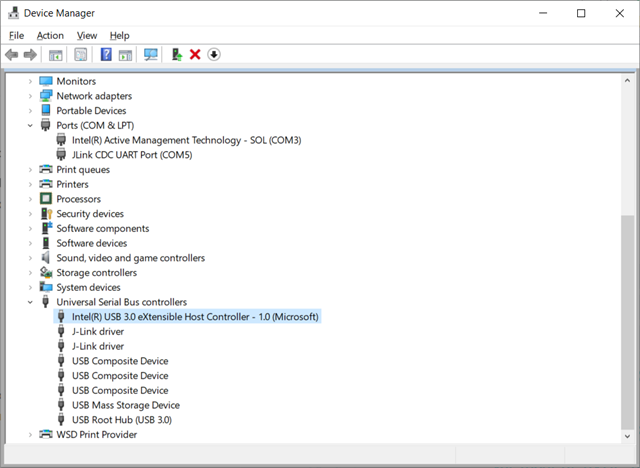
Task: Expand the Sound, video and game controllers node
Action: (x=30, y=258)
